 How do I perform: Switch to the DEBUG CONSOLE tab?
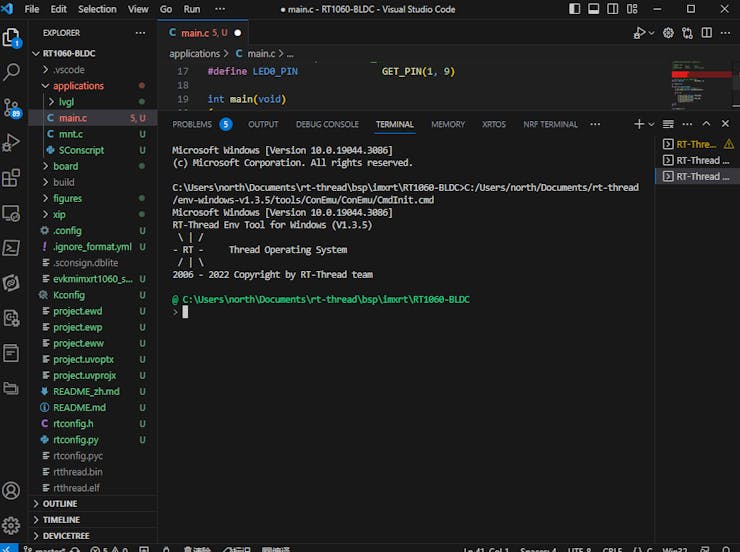tap(327, 125)
